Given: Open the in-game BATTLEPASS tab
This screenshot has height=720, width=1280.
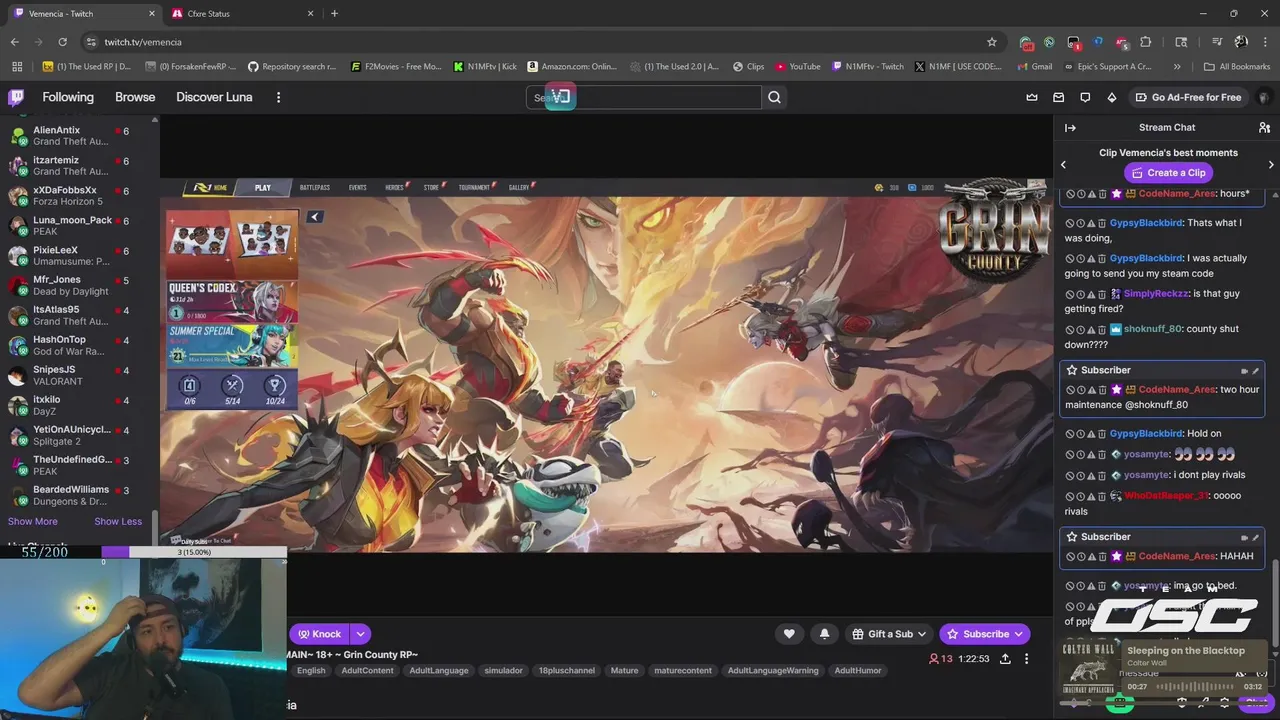Looking at the screenshot, I should tap(314, 188).
